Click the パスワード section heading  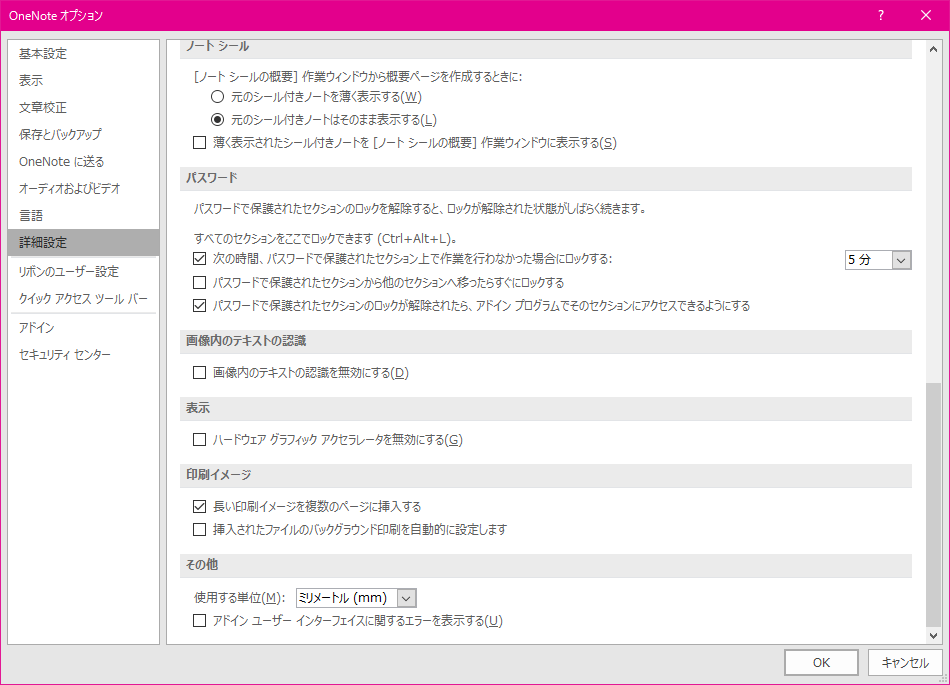click(x=211, y=178)
